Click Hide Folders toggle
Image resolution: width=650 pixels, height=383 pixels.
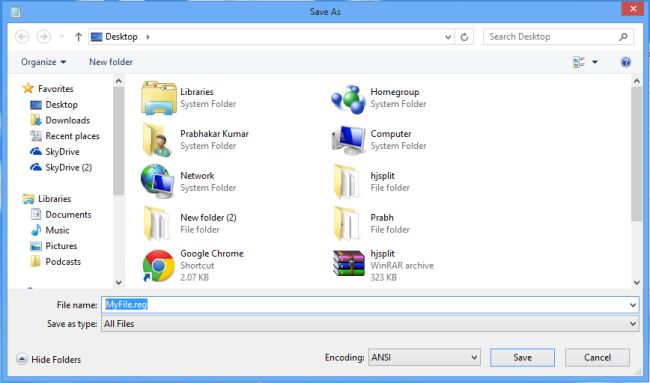tap(49, 359)
